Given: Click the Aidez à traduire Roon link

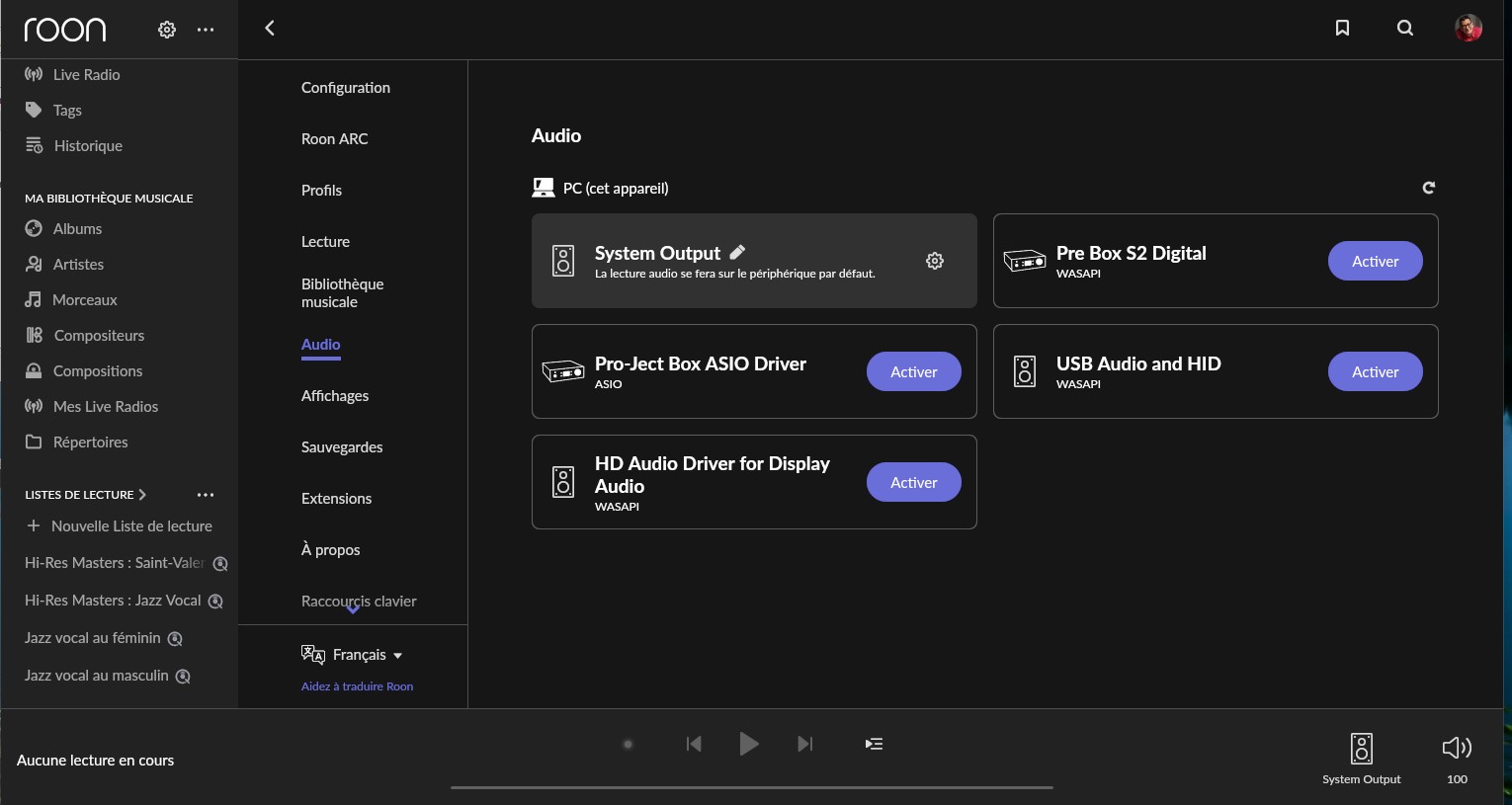Looking at the screenshot, I should [x=357, y=686].
